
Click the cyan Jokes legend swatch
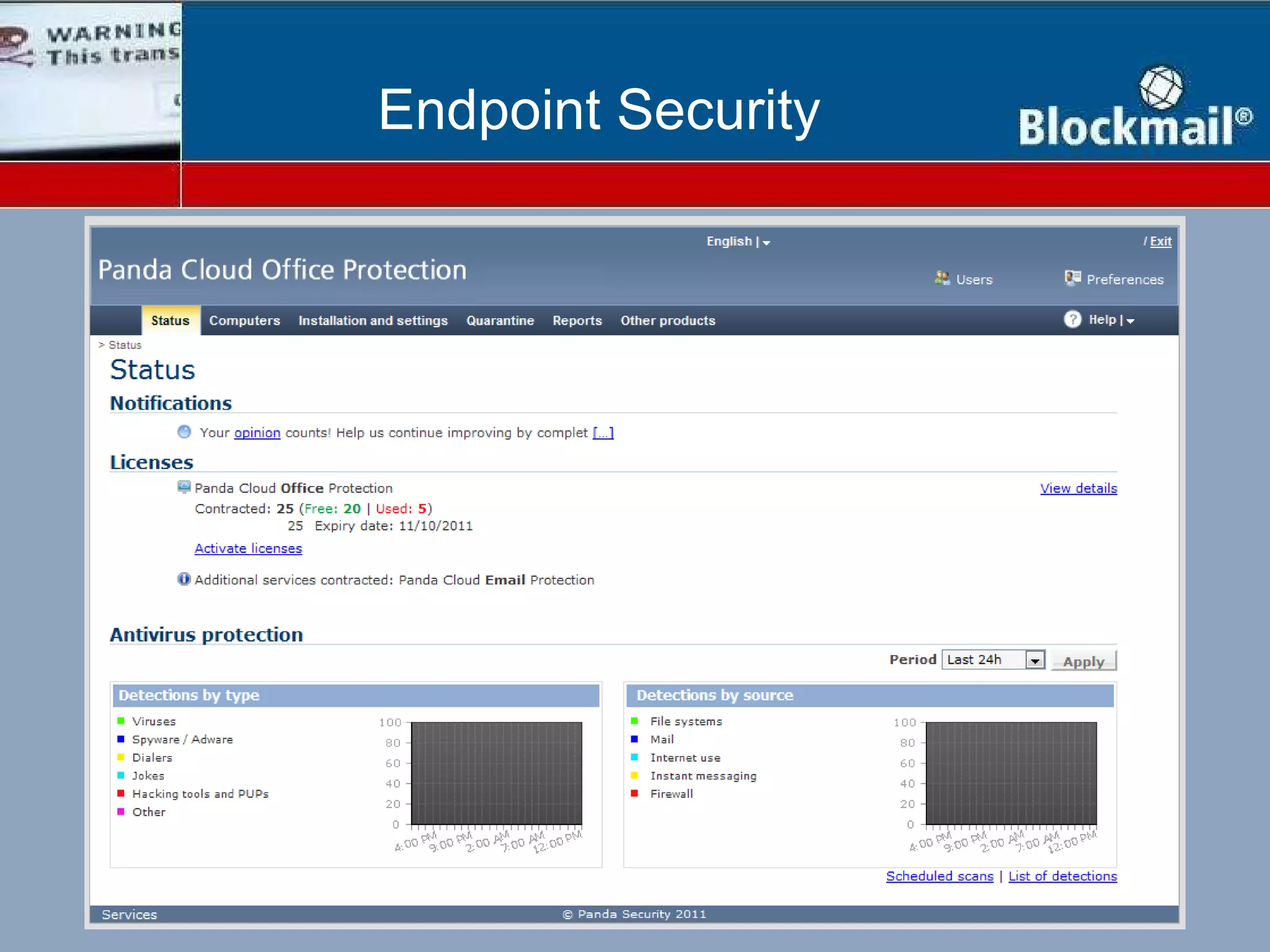point(121,775)
